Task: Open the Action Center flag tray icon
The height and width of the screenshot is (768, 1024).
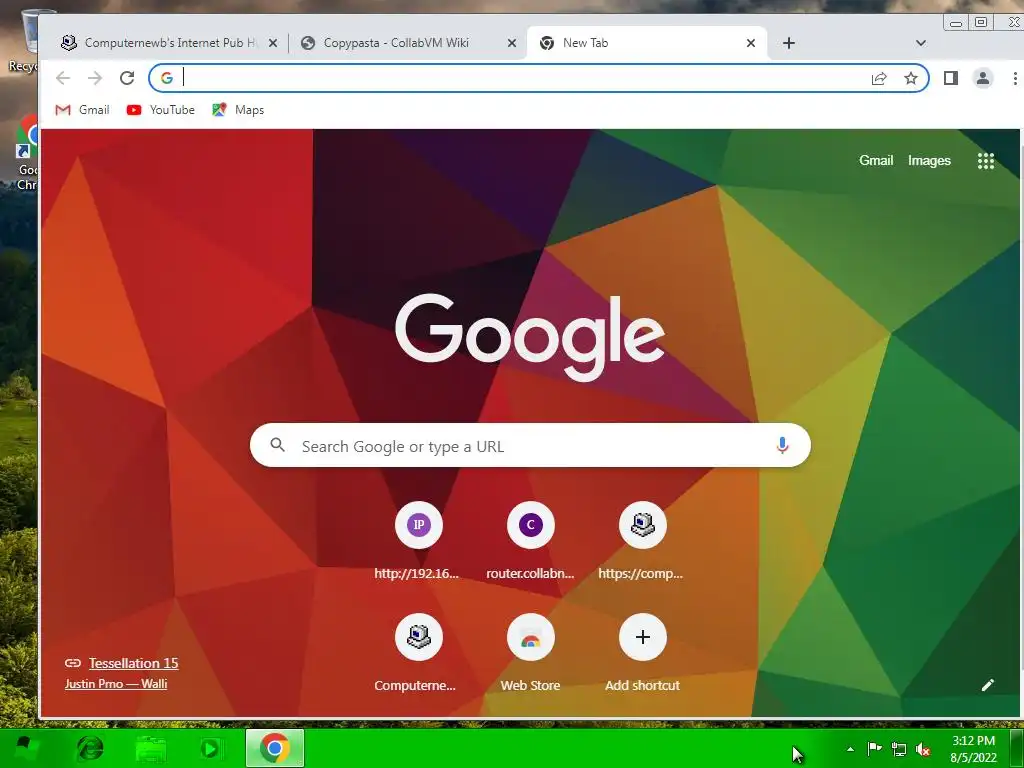Action: coord(874,749)
